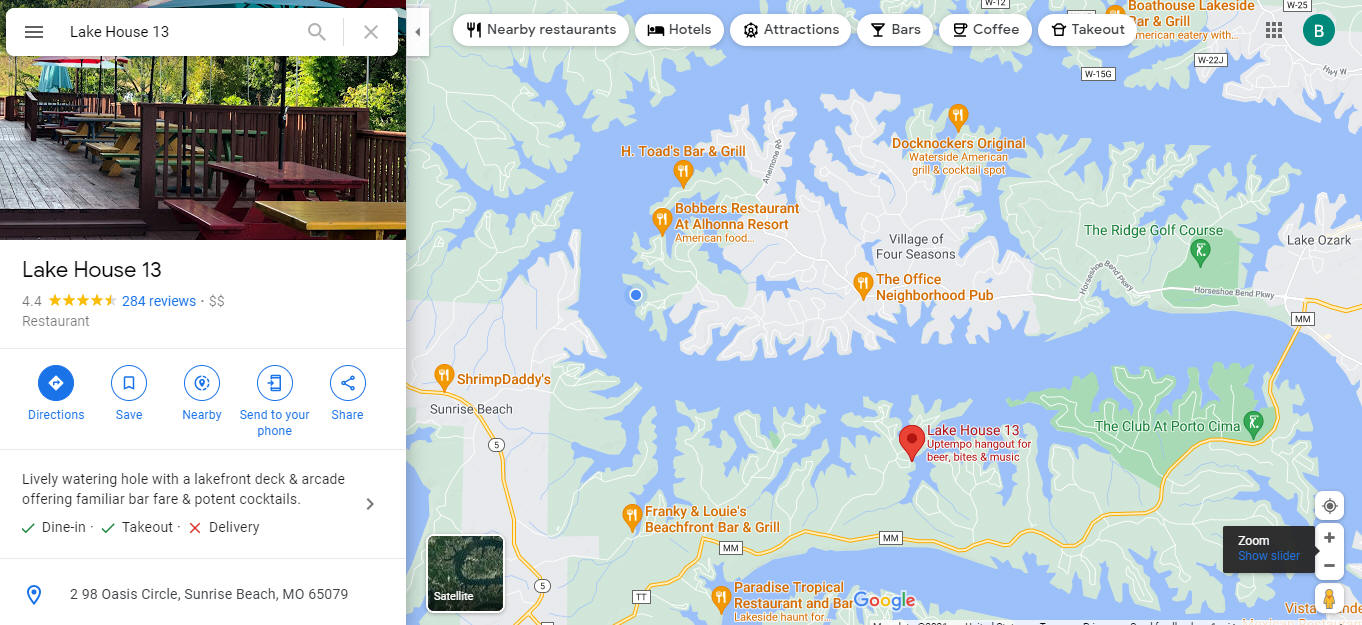
Task: Filter map by Coffee
Action: click(x=985, y=30)
